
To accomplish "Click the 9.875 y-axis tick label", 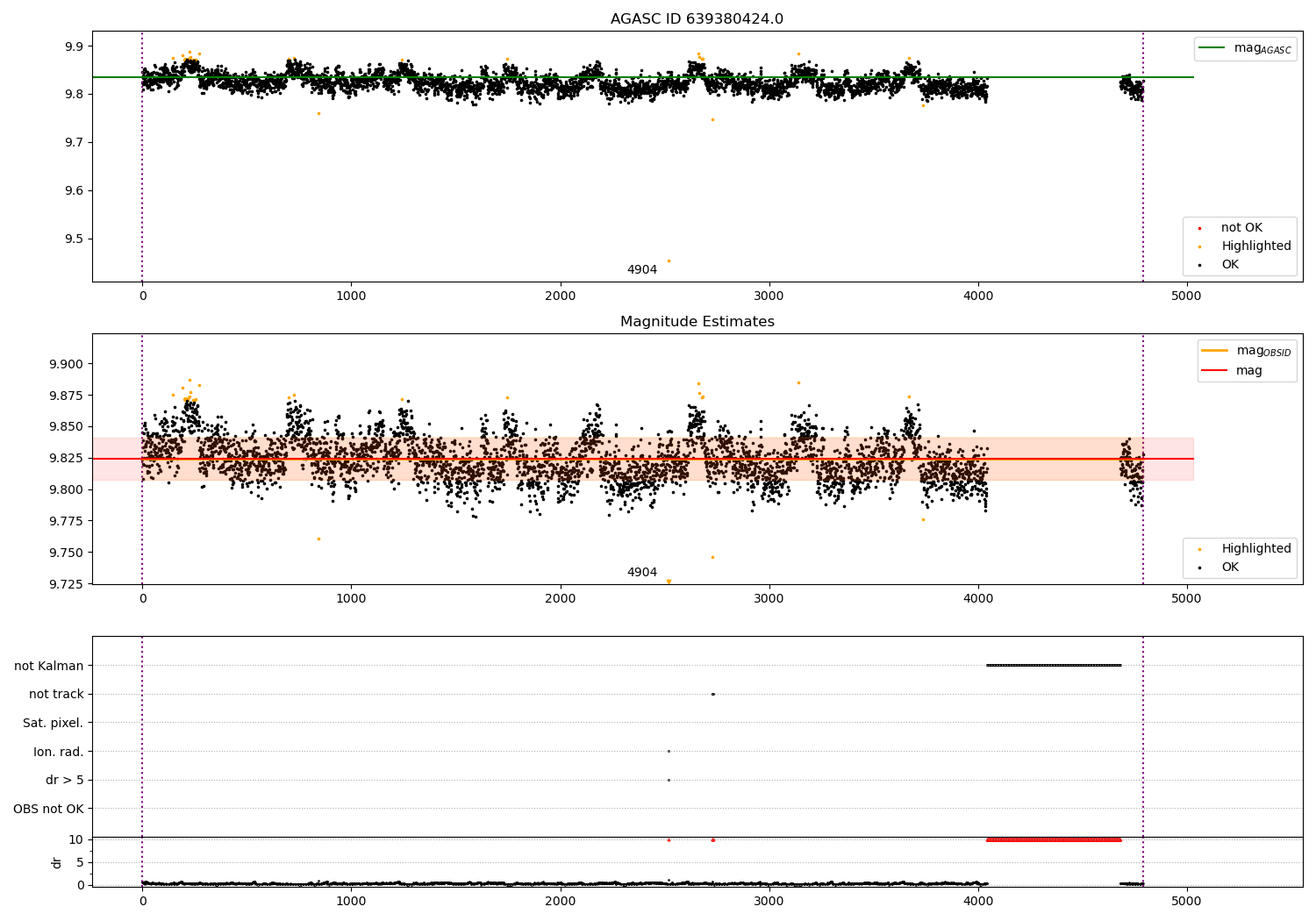I will pyautogui.click(x=66, y=396).
